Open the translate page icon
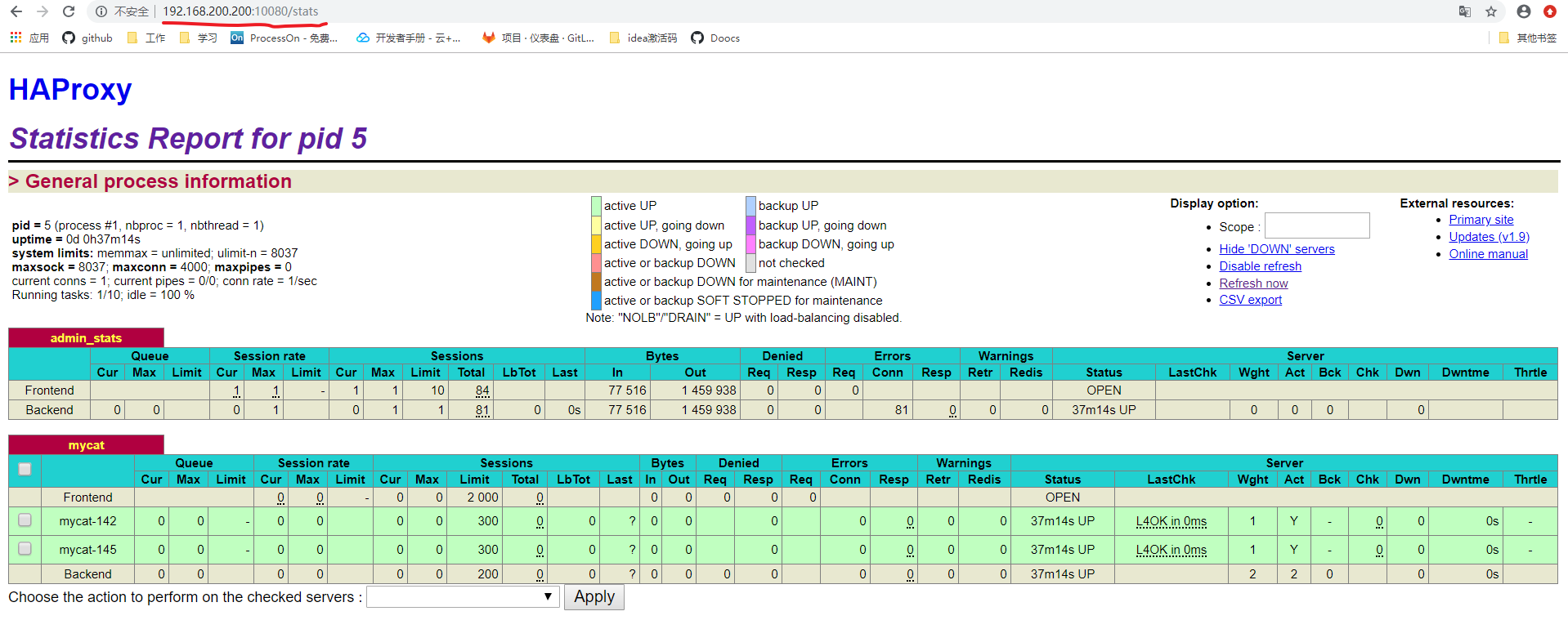Image resolution: width=1568 pixels, height=638 pixels. tap(1465, 11)
